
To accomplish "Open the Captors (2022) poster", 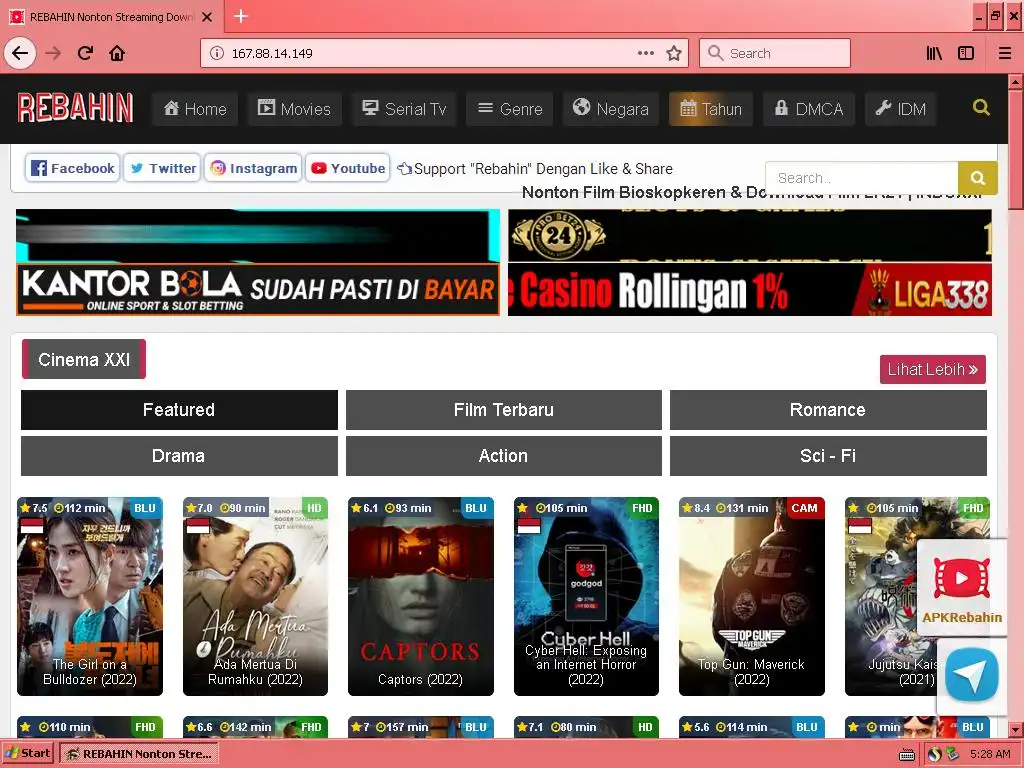I will pyautogui.click(x=421, y=596).
